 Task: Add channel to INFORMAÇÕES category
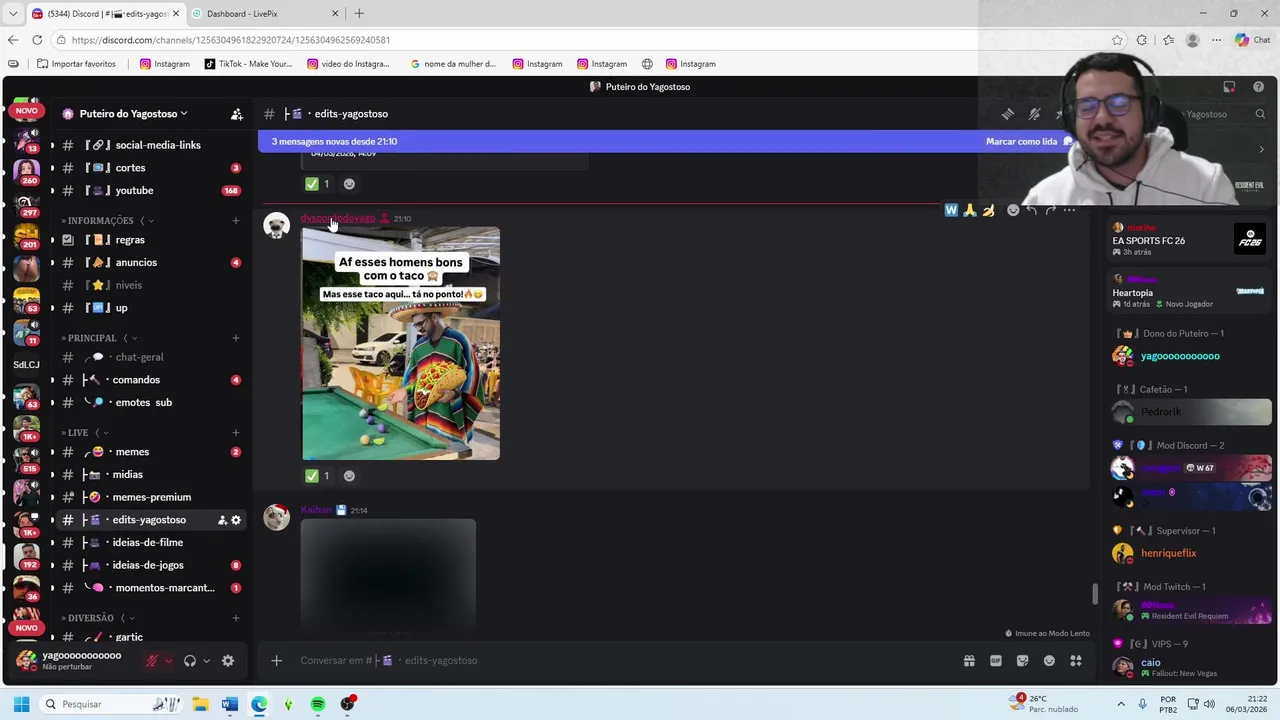click(236, 220)
